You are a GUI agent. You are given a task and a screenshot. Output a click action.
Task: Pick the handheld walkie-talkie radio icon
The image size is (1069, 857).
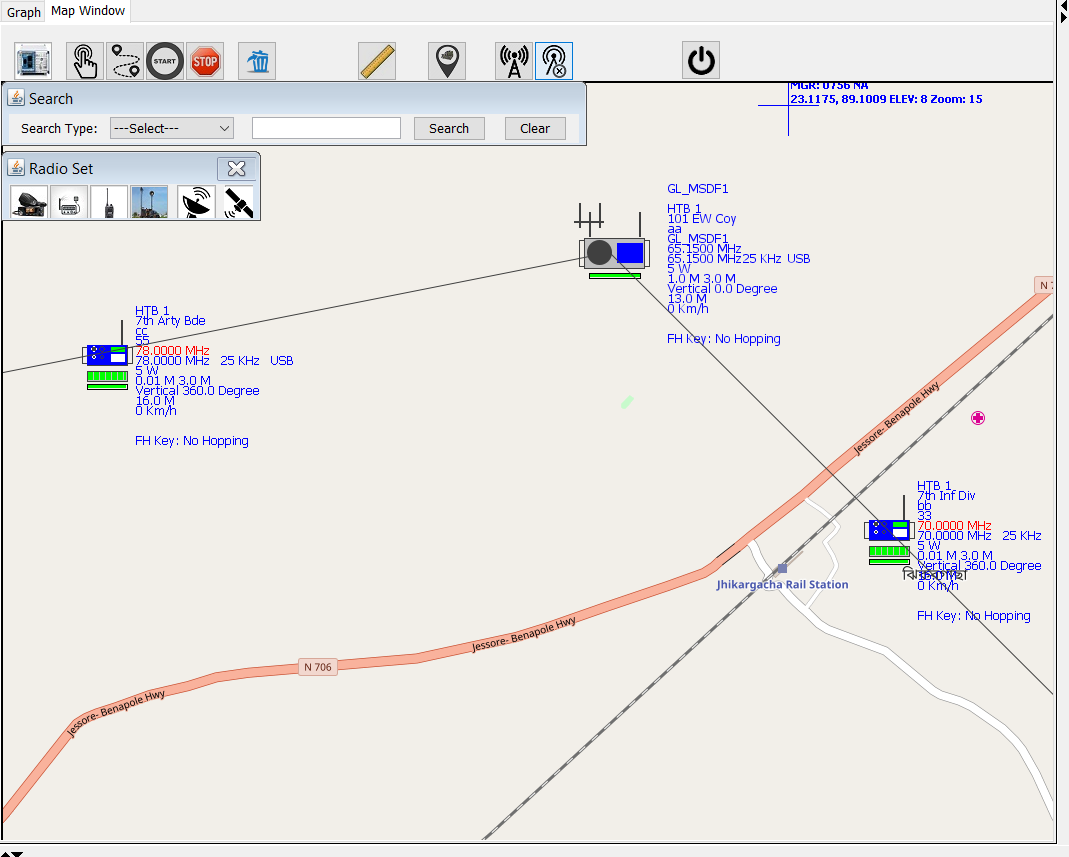point(109,202)
